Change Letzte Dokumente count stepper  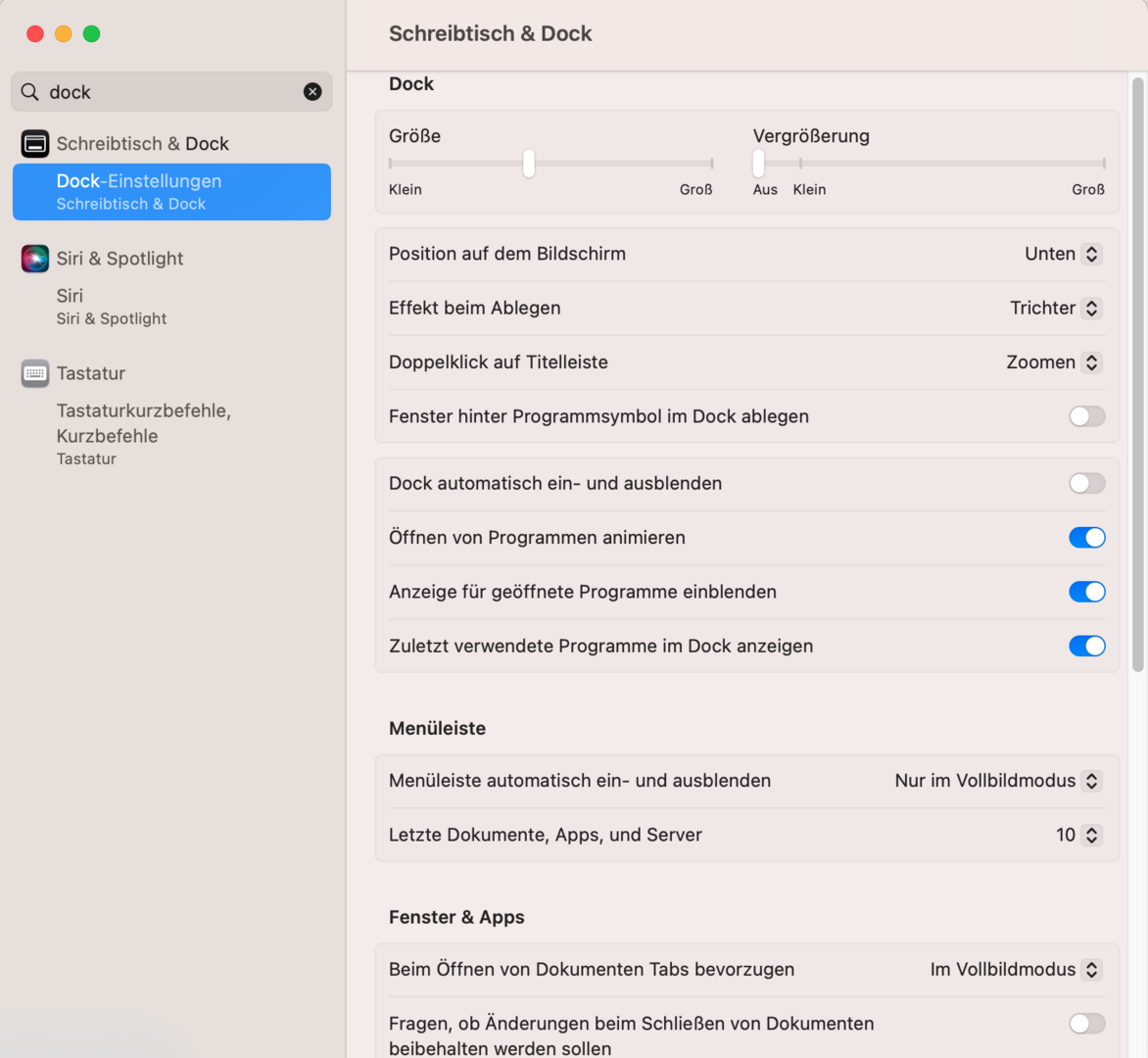tap(1091, 836)
